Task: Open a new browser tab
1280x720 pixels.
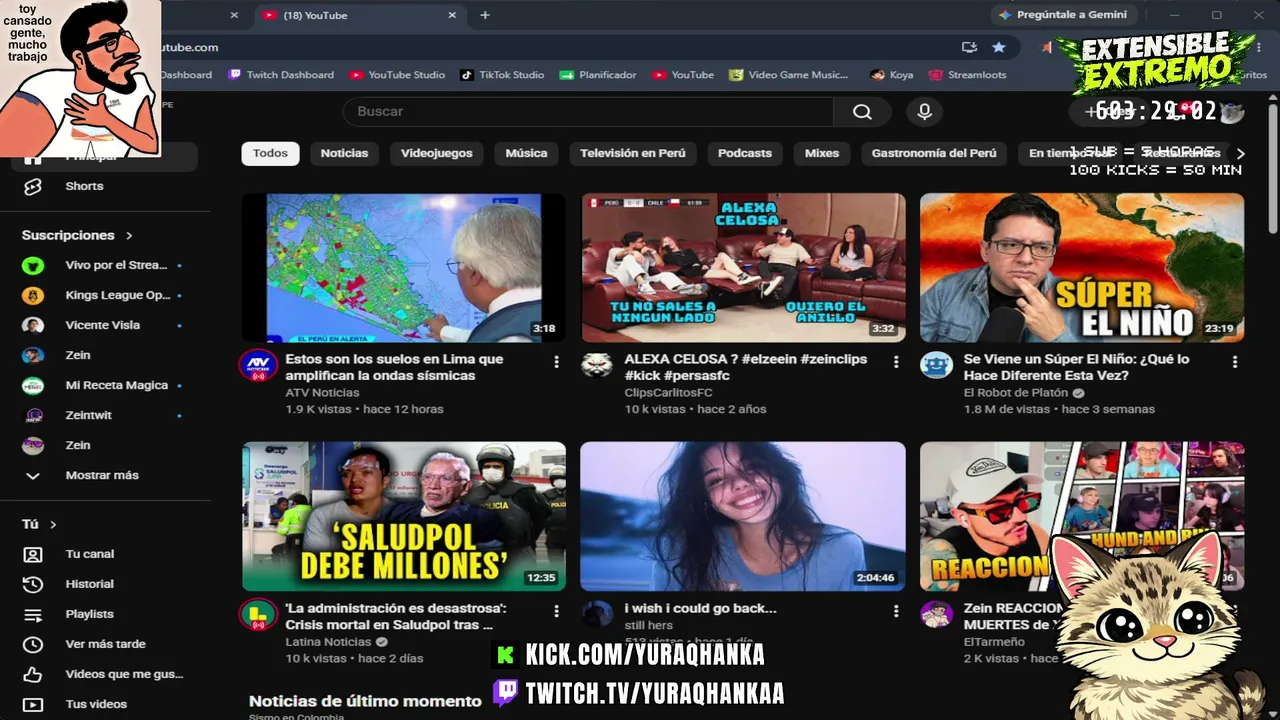Action: click(485, 15)
